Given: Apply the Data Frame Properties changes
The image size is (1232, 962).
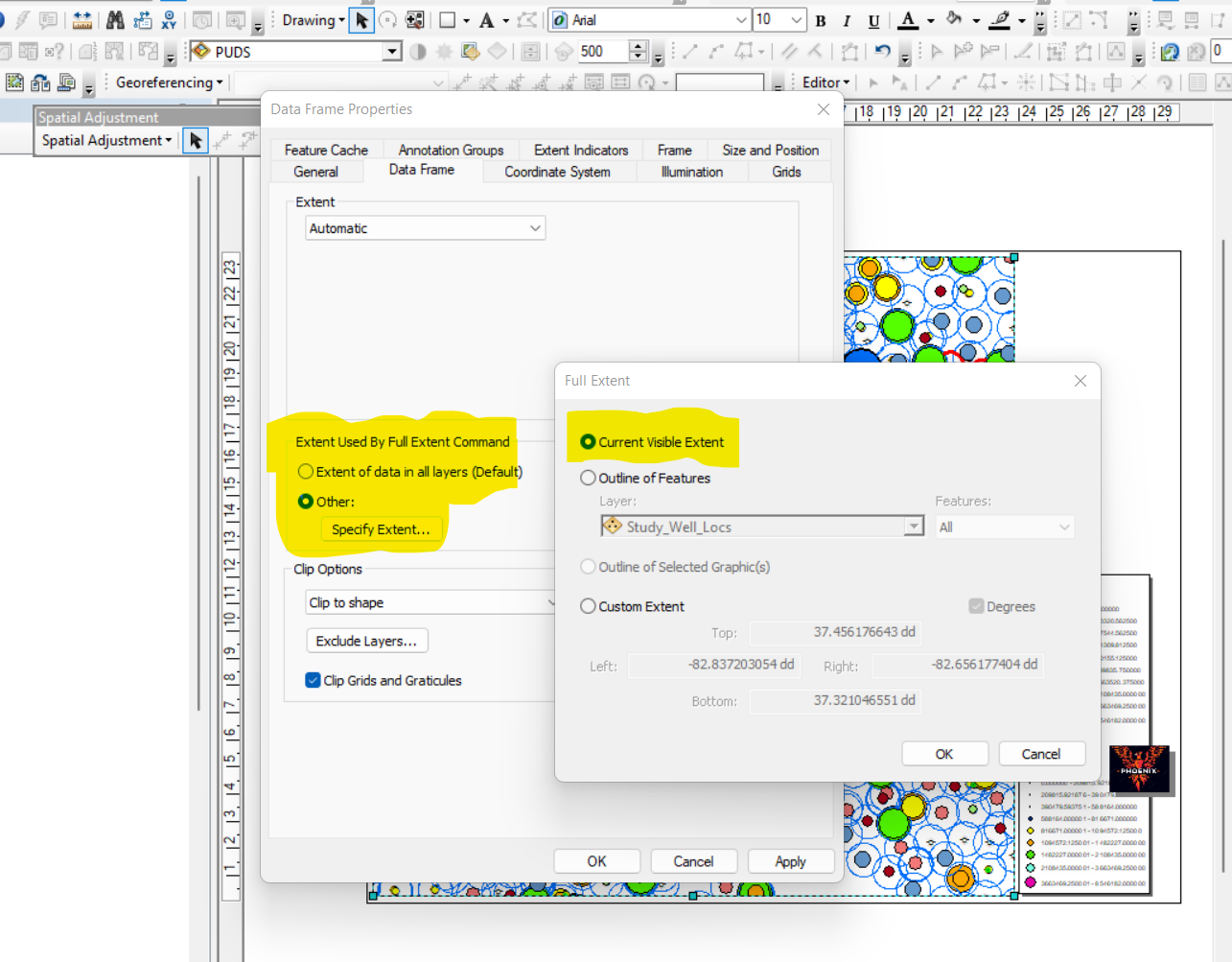Looking at the screenshot, I should 791,860.
